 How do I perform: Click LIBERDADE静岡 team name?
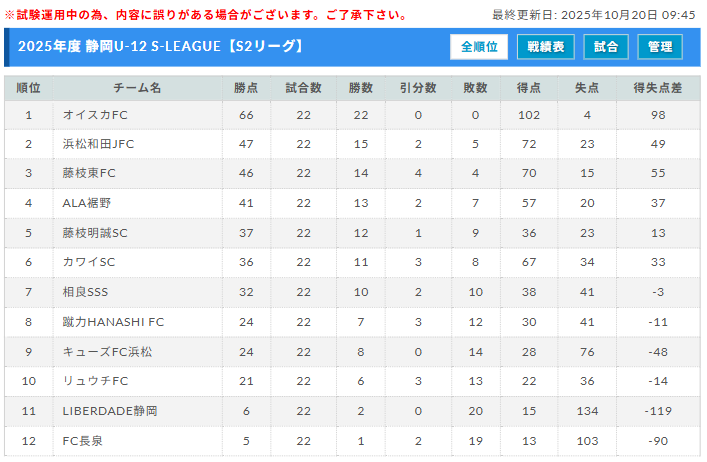tap(109, 411)
